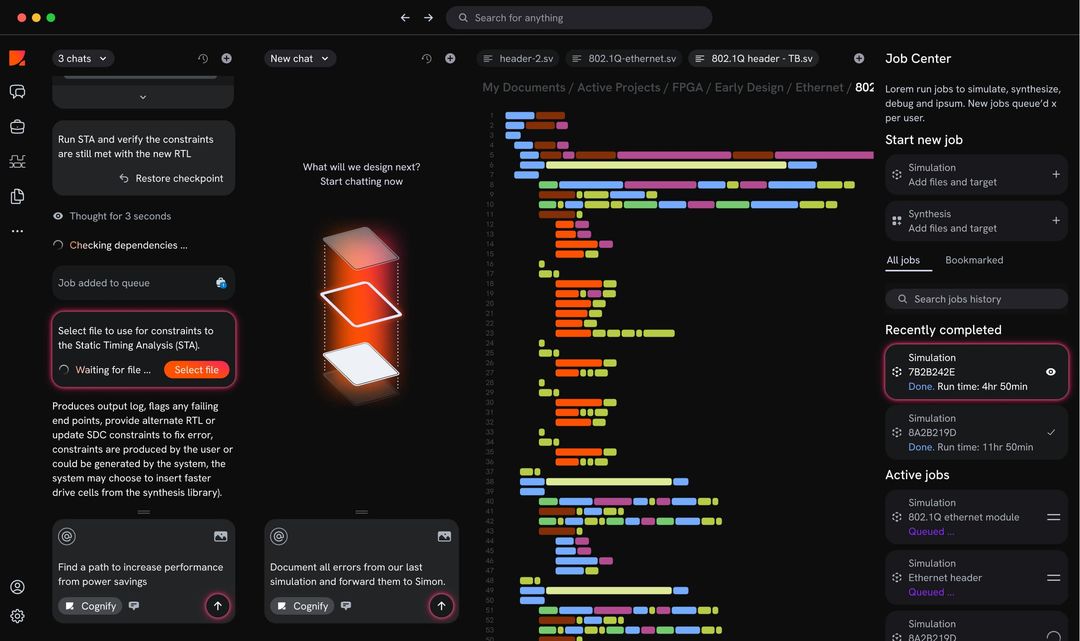Expand the collapsed message chevron
This screenshot has width=1080, height=641.
click(143, 97)
